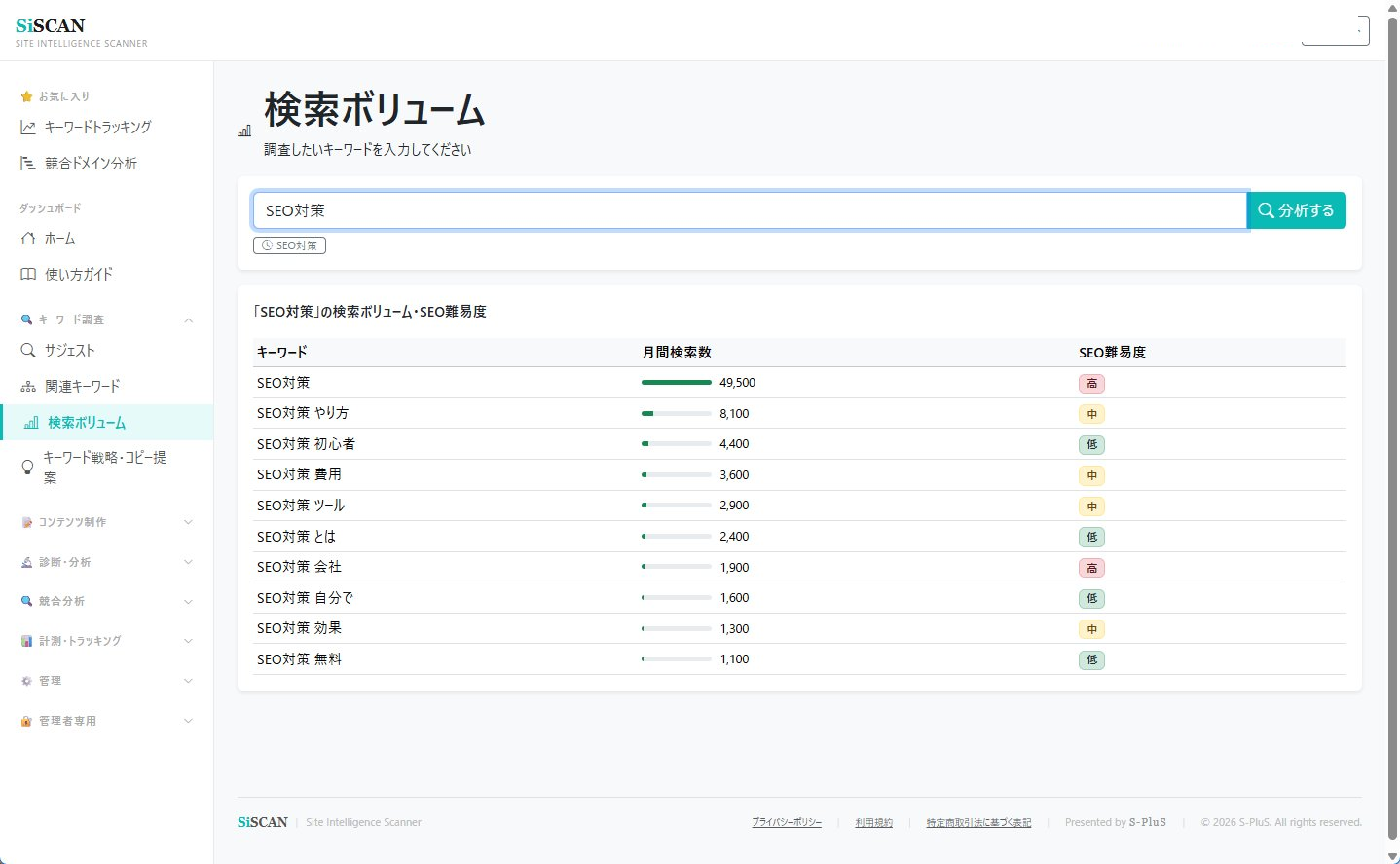Click the 高 badge for SEO対策 会社
1400x864 pixels.
pos(1091,568)
